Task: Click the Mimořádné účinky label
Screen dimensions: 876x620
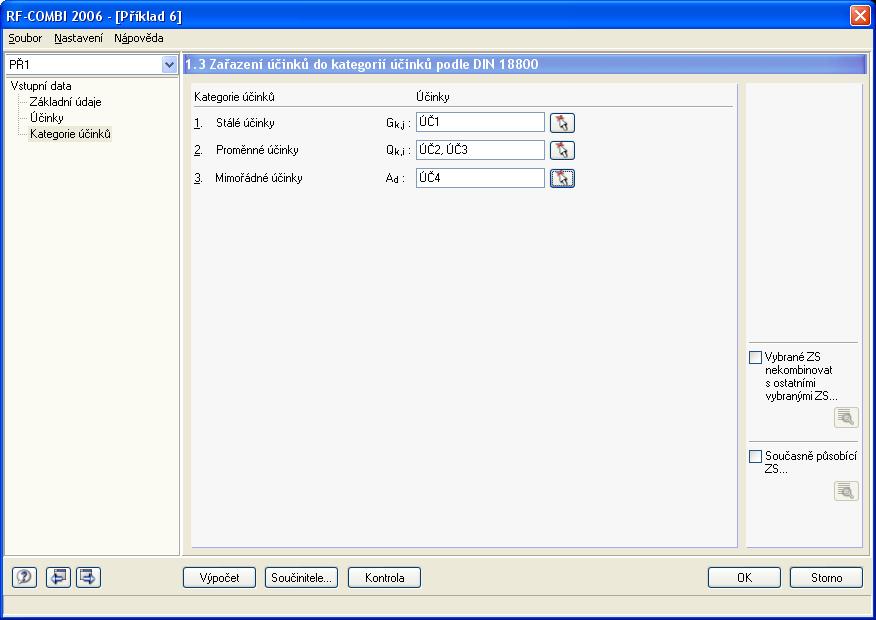Action: click(x=259, y=178)
